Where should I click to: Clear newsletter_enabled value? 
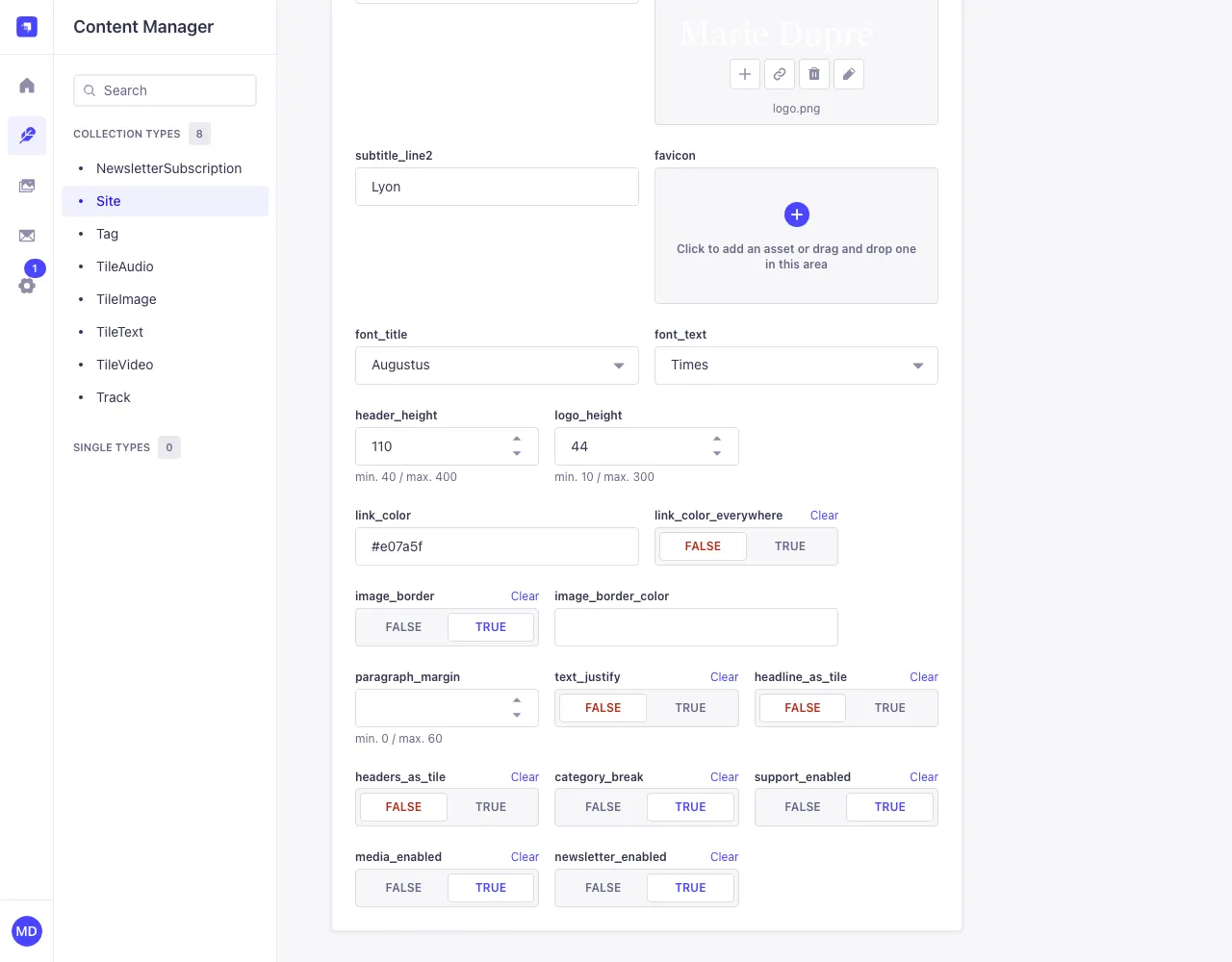tap(725, 857)
